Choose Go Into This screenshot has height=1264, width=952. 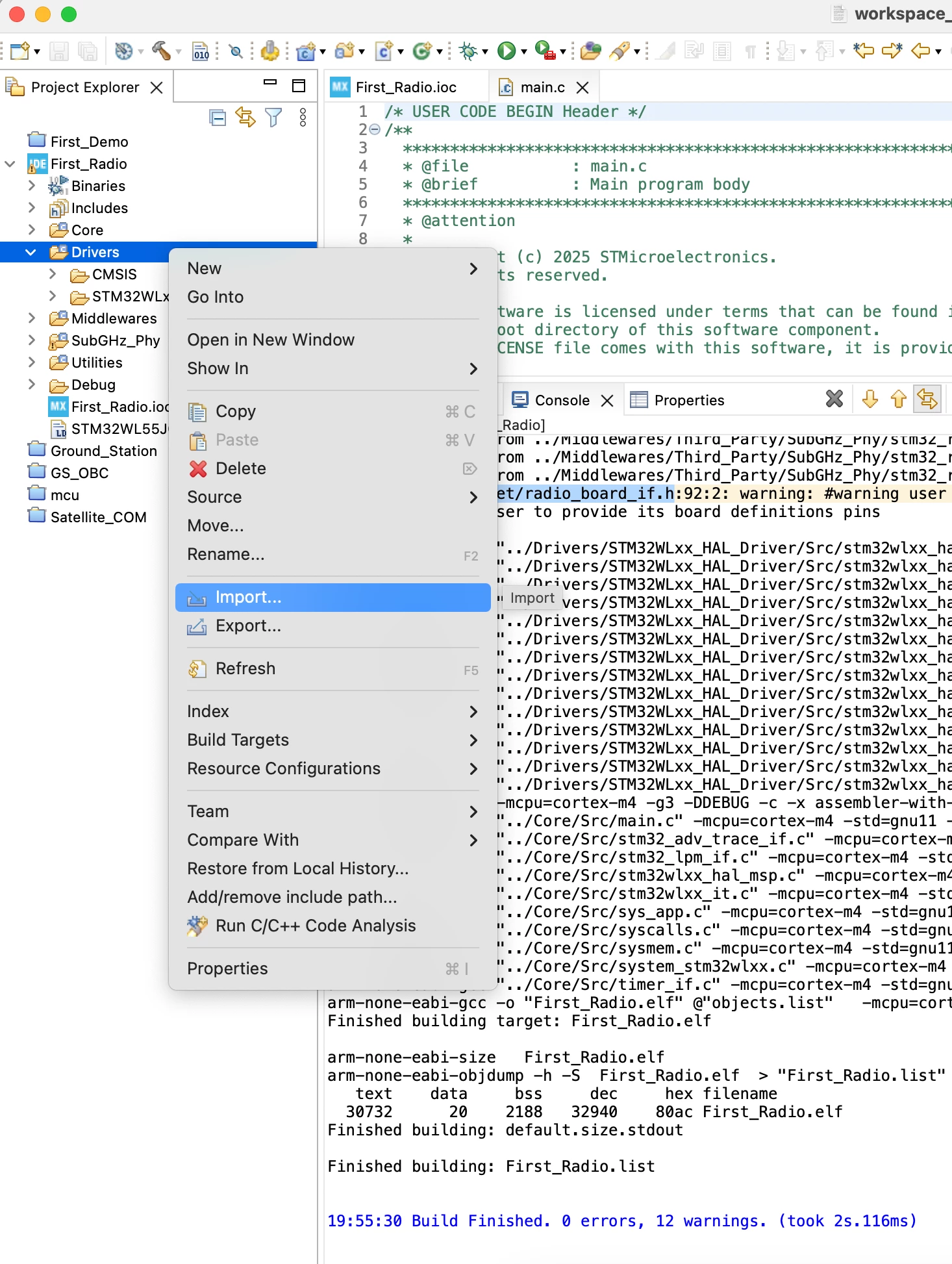point(332,297)
